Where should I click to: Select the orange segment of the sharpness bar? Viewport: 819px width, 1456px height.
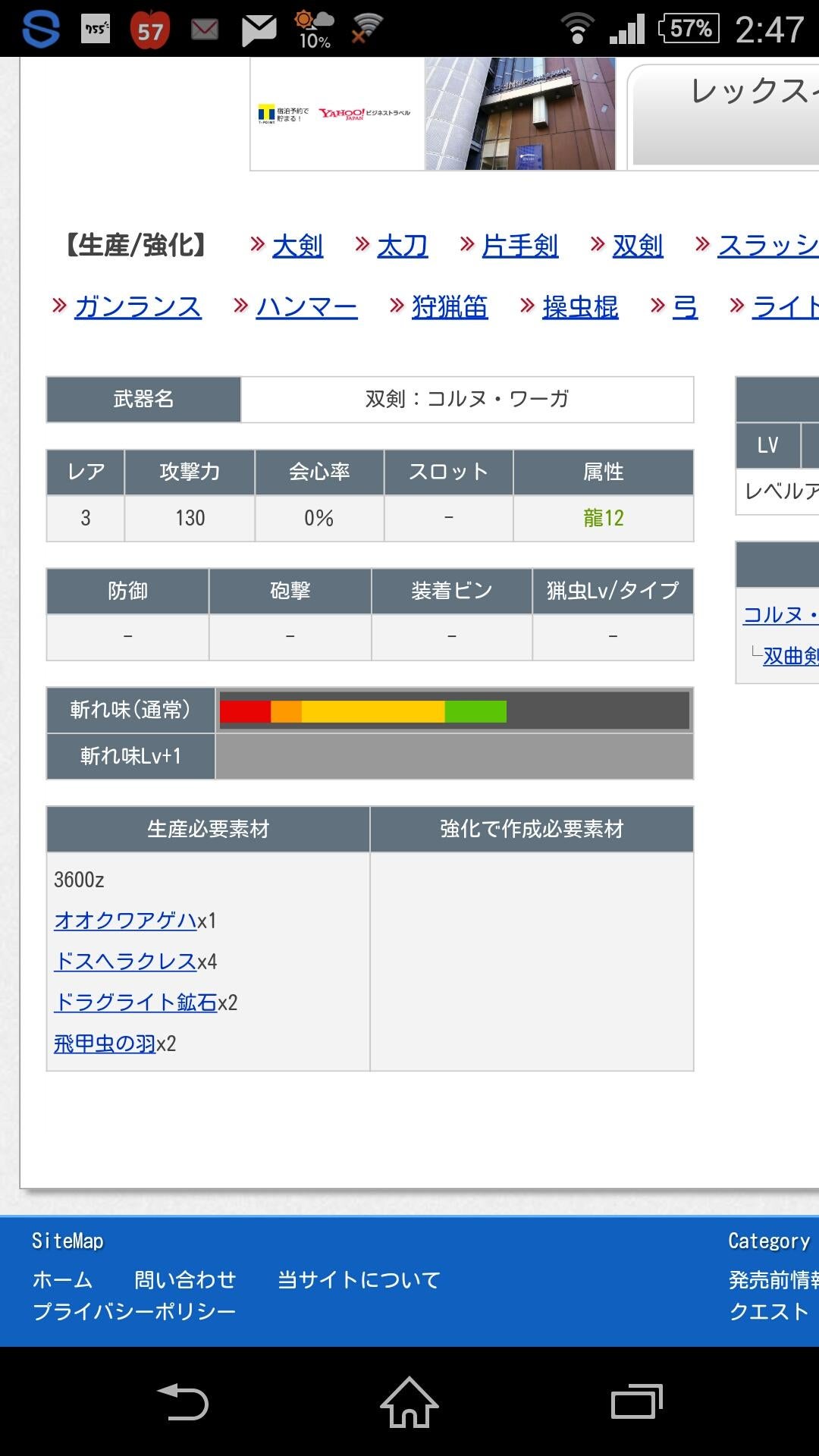pos(286,711)
